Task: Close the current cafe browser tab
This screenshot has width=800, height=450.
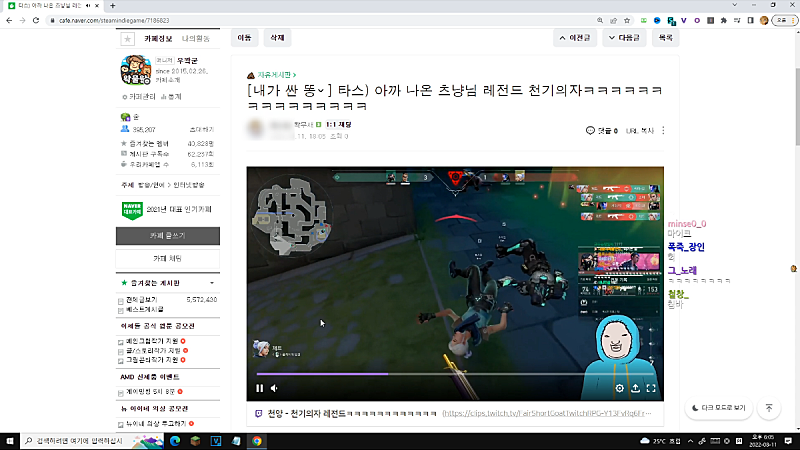Action: click(97, 6)
